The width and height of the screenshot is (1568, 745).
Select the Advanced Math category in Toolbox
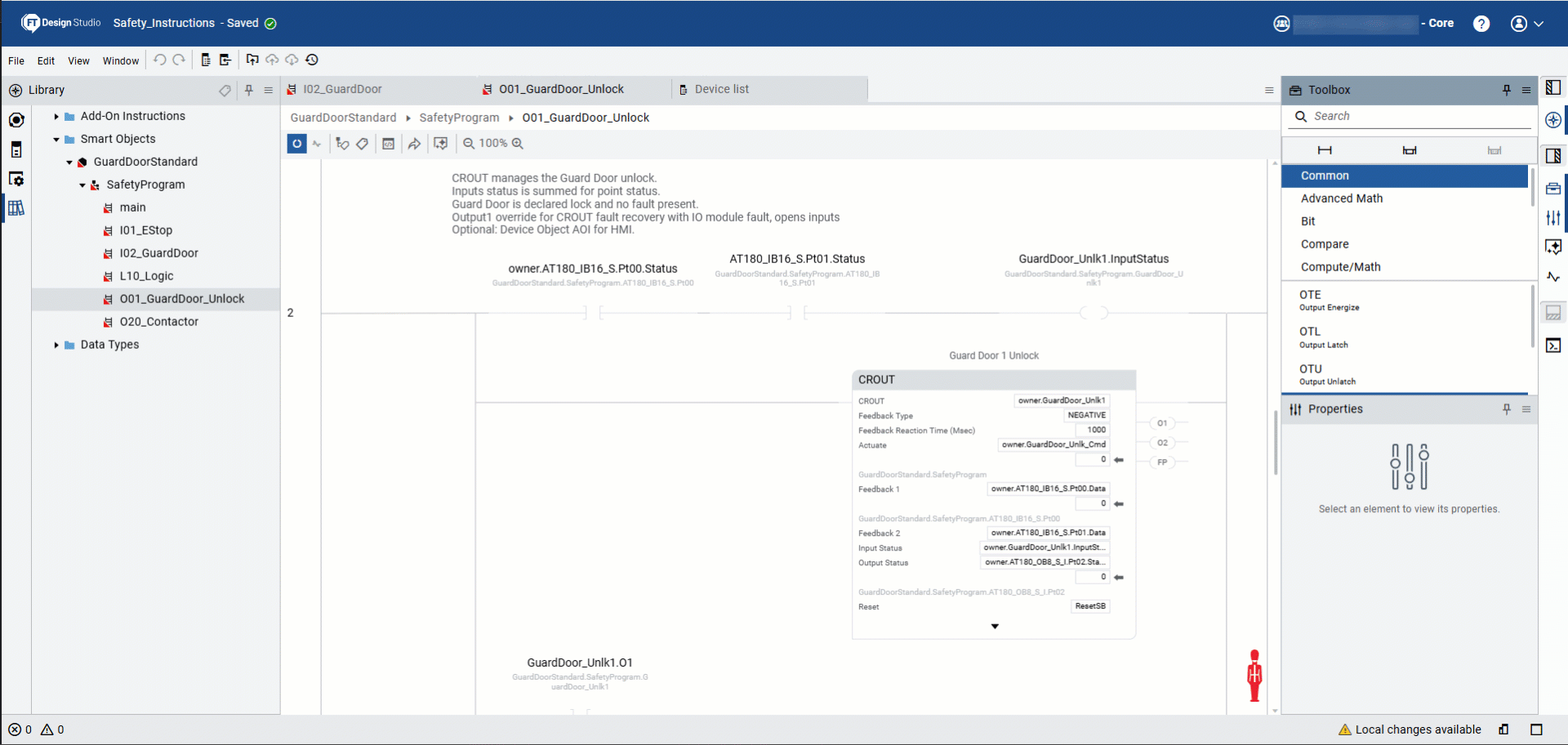[x=1342, y=198]
